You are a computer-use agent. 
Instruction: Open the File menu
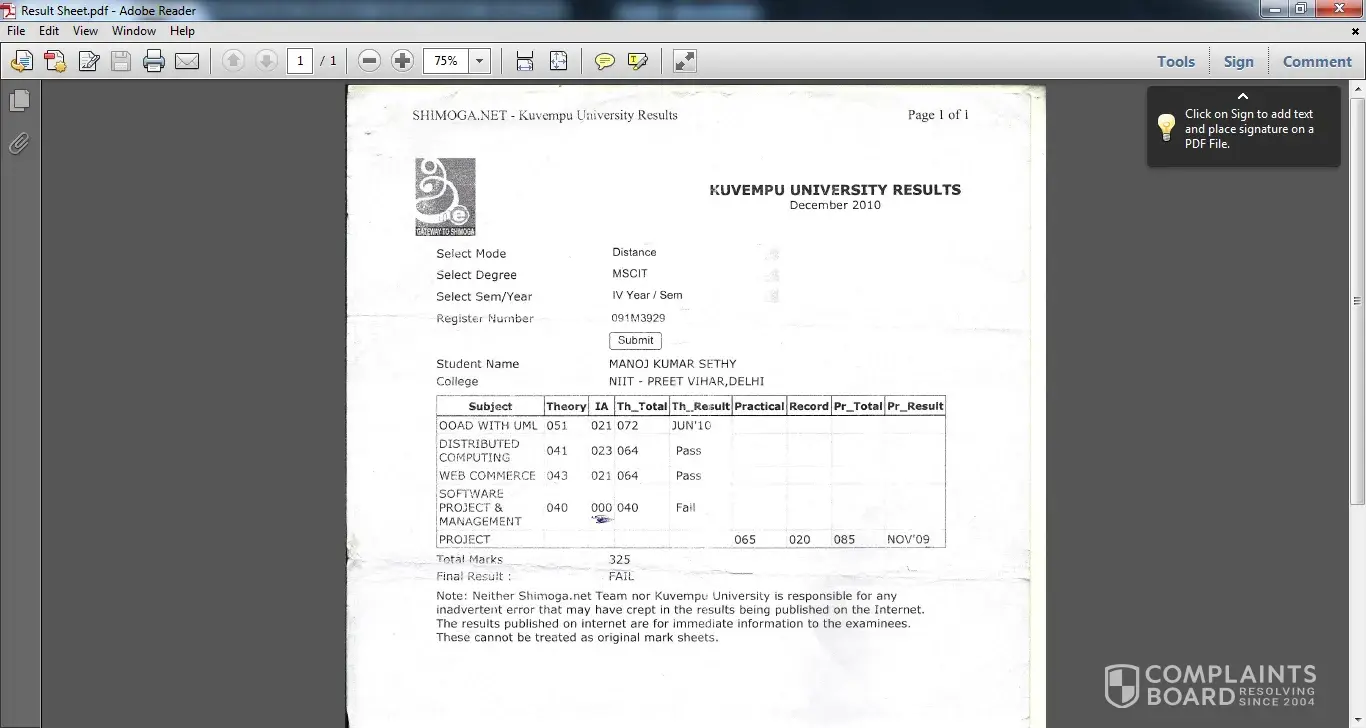point(16,31)
